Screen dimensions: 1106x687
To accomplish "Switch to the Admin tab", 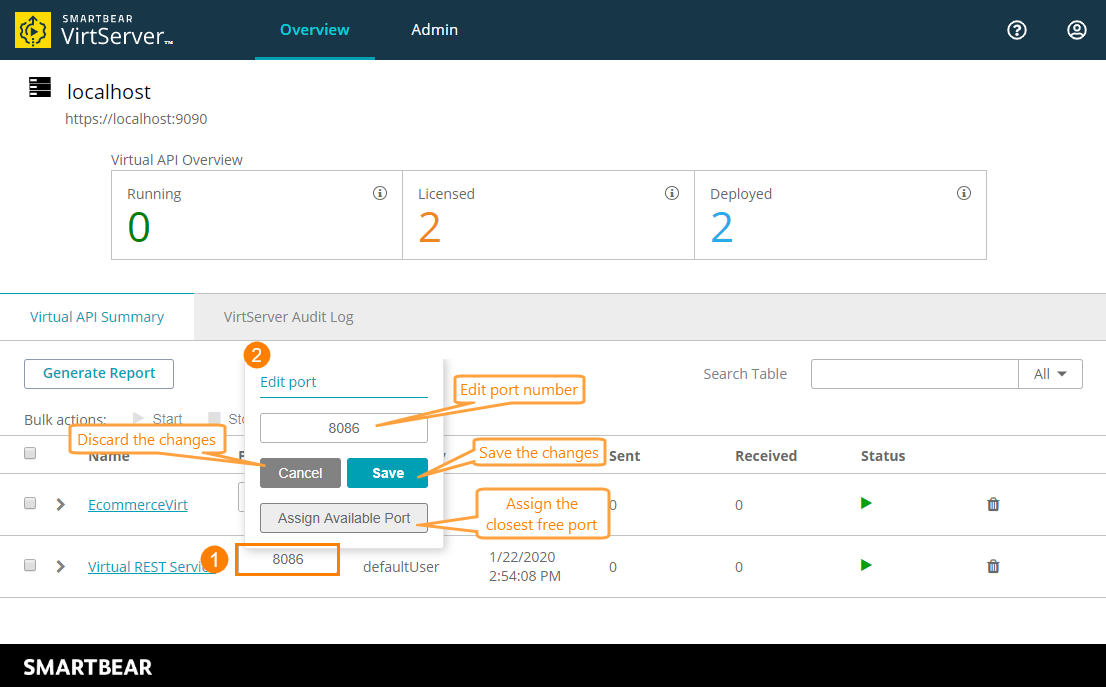I will click(x=434, y=30).
